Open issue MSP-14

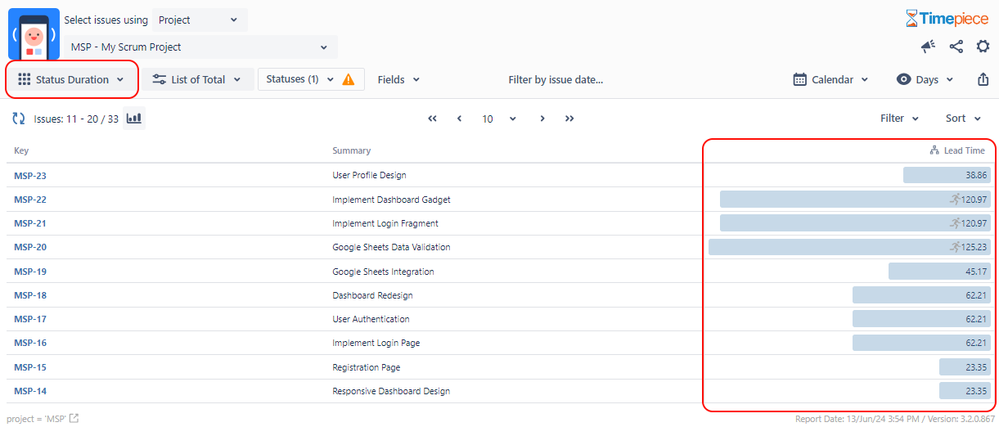pos(30,391)
